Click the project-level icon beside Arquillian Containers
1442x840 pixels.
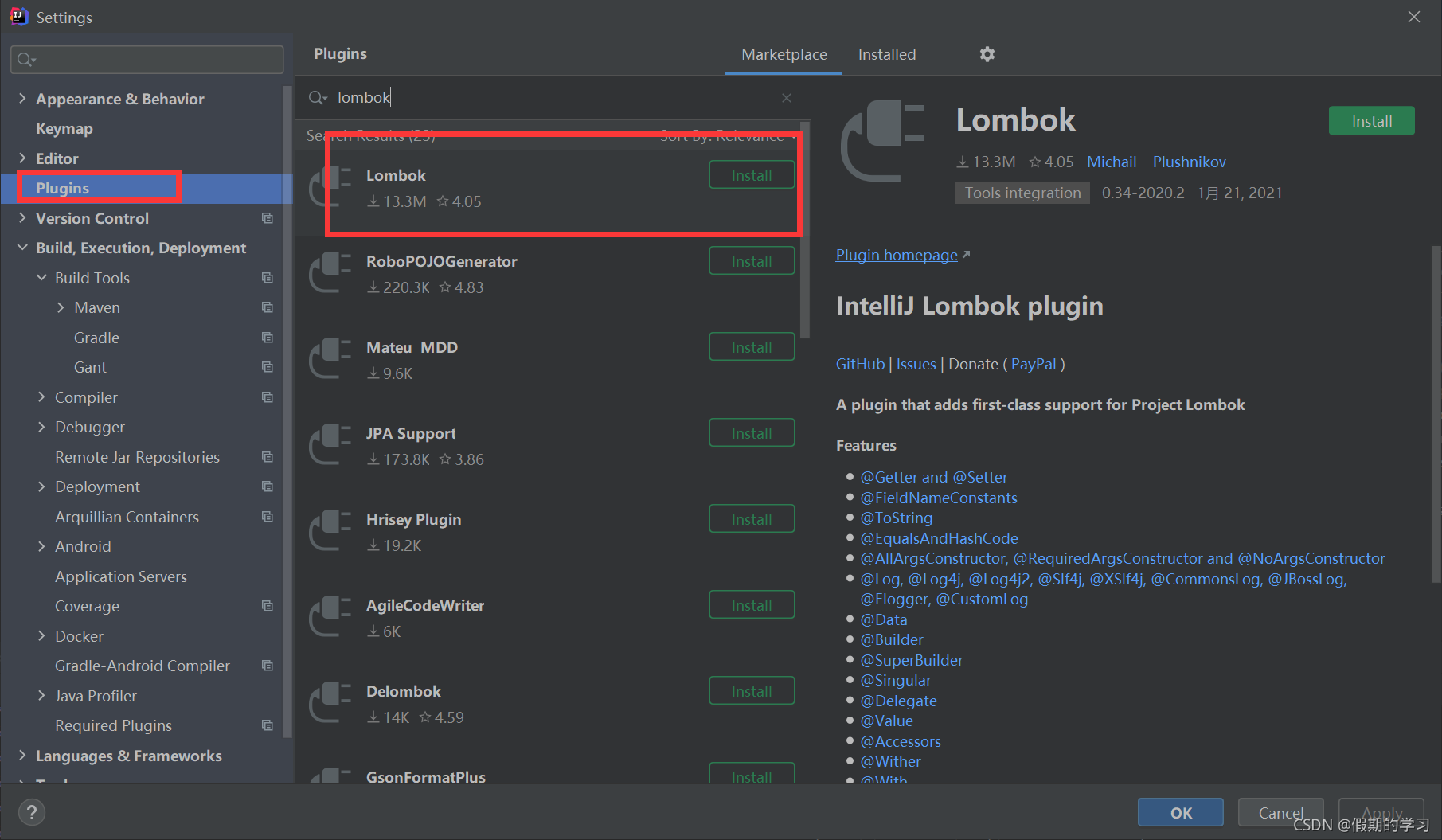pos(268,517)
